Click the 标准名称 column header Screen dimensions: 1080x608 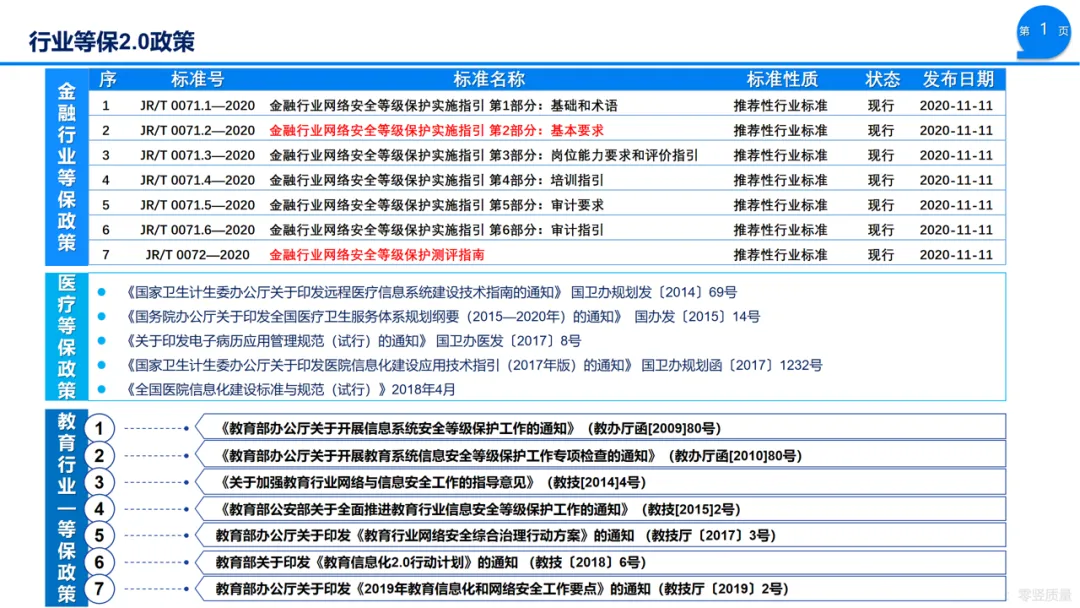(x=489, y=79)
